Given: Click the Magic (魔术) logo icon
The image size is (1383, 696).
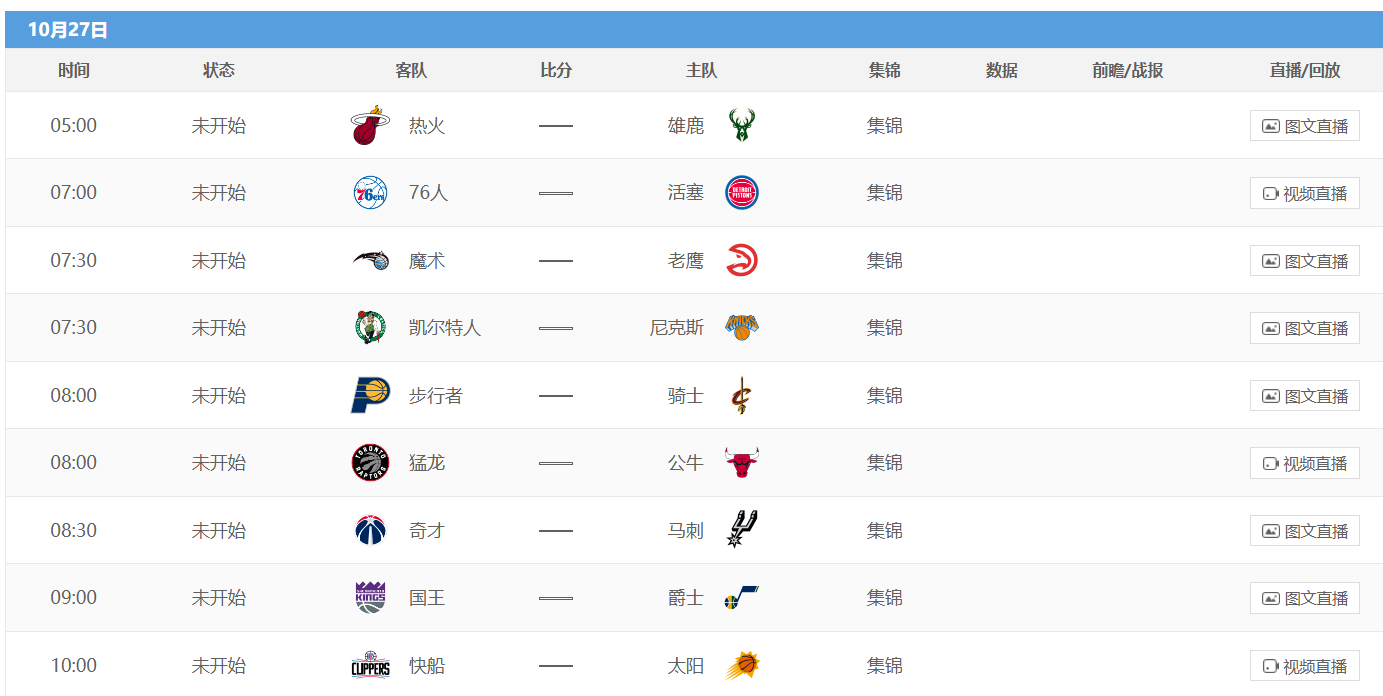Looking at the screenshot, I should (x=369, y=259).
